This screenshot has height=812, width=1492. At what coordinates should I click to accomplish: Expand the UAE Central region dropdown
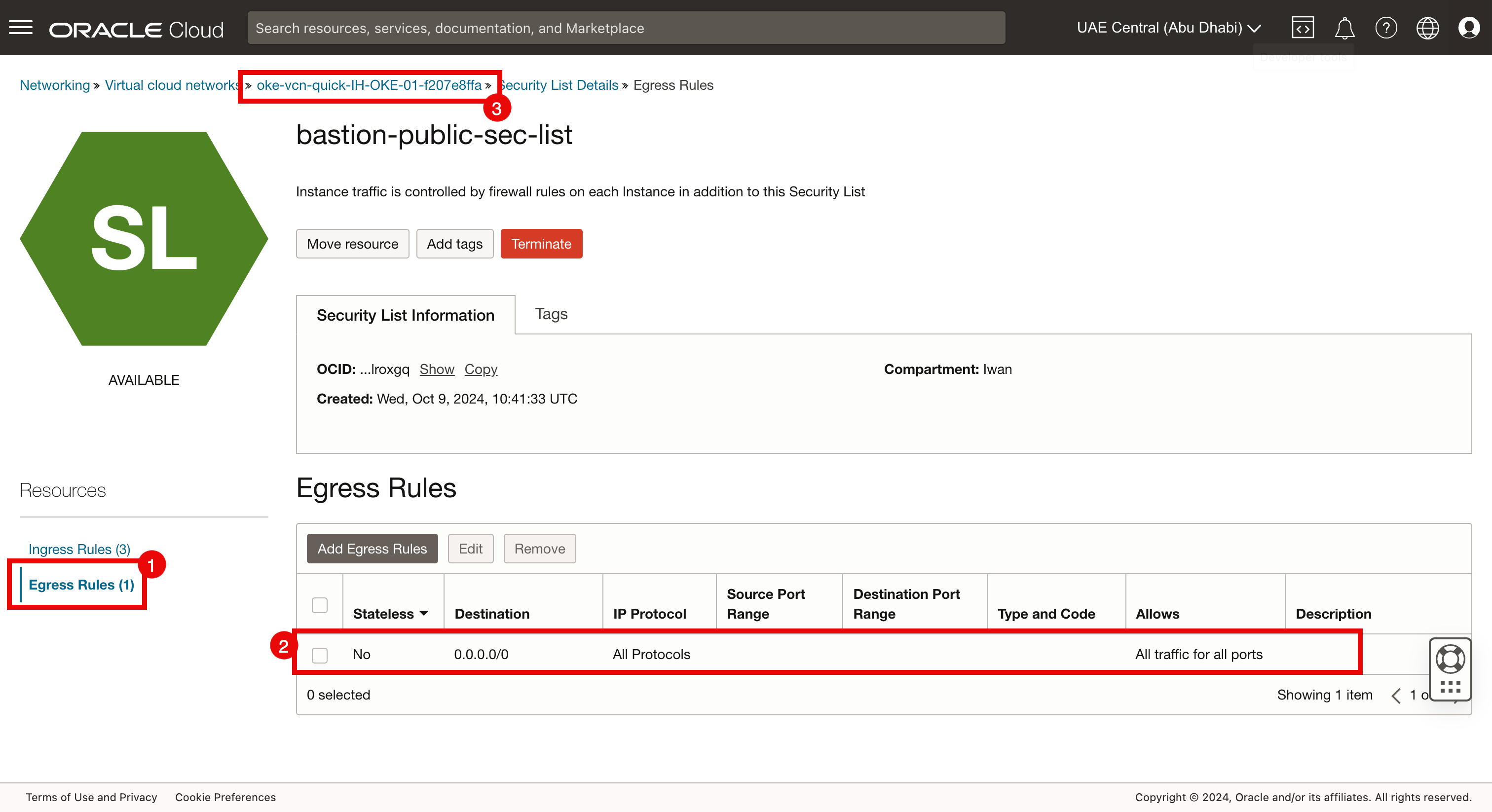(x=1168, y=27)
